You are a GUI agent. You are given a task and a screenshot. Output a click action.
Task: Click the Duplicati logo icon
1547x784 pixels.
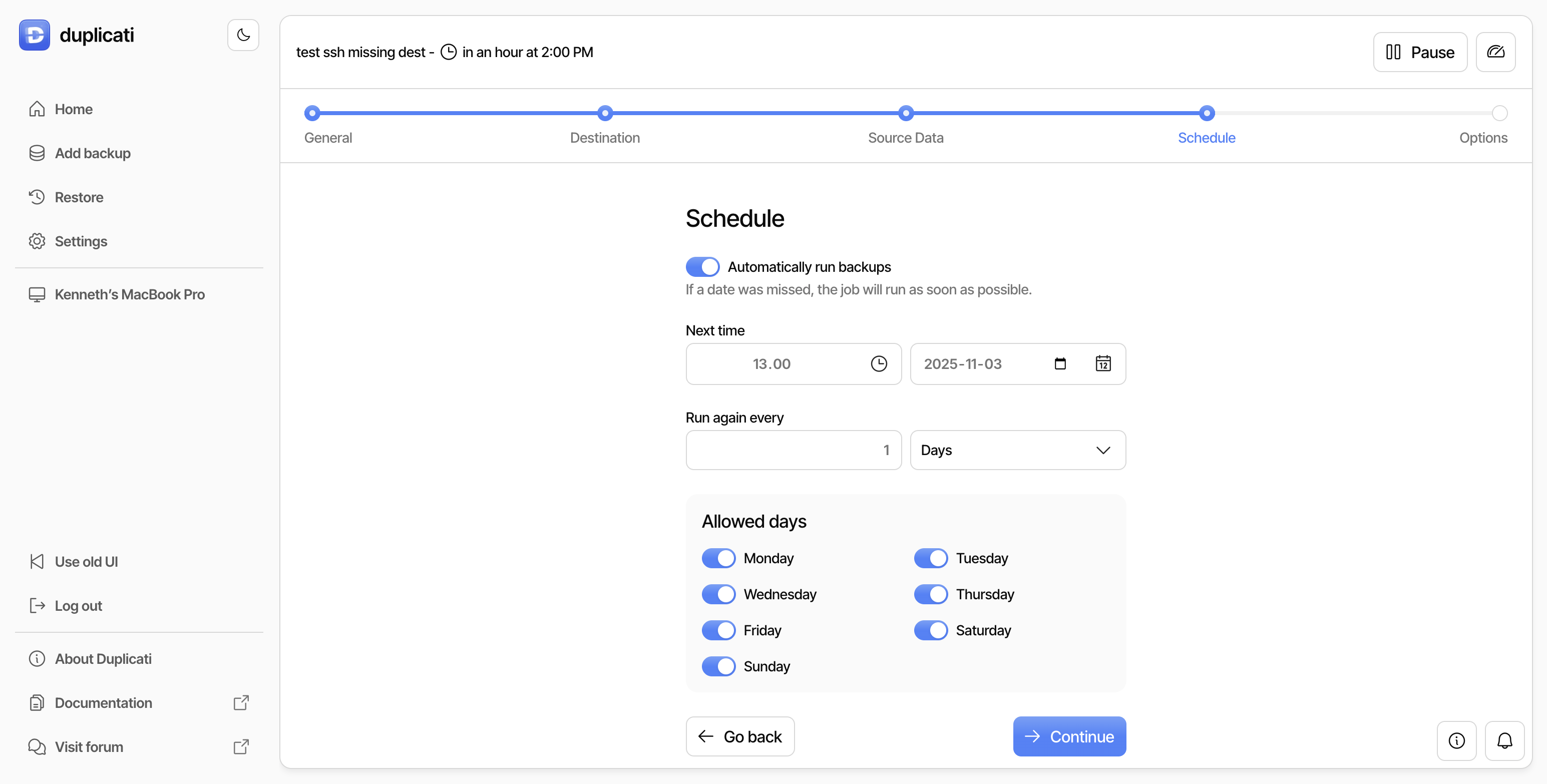[34, 35]
